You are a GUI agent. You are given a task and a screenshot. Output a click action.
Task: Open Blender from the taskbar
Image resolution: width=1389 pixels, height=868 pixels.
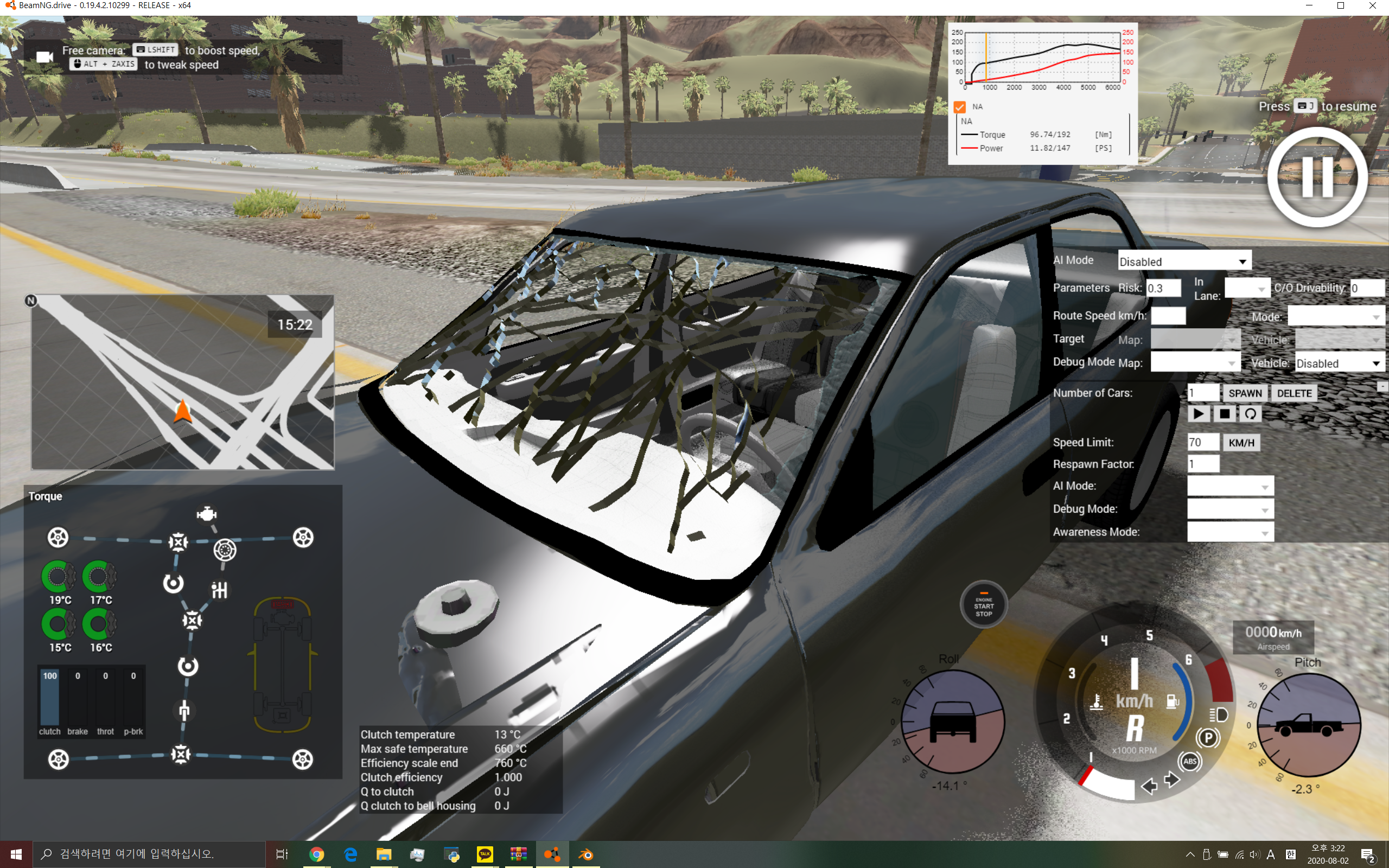(586, 854)
